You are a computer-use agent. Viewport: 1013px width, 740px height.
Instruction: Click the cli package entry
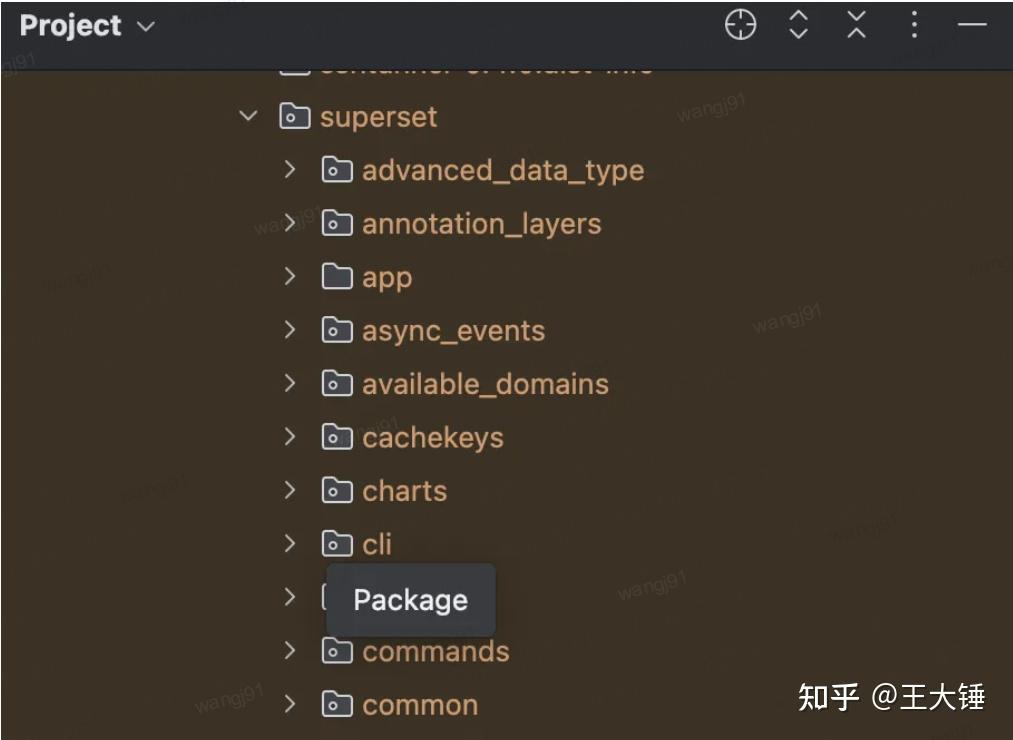pos(375,543)
